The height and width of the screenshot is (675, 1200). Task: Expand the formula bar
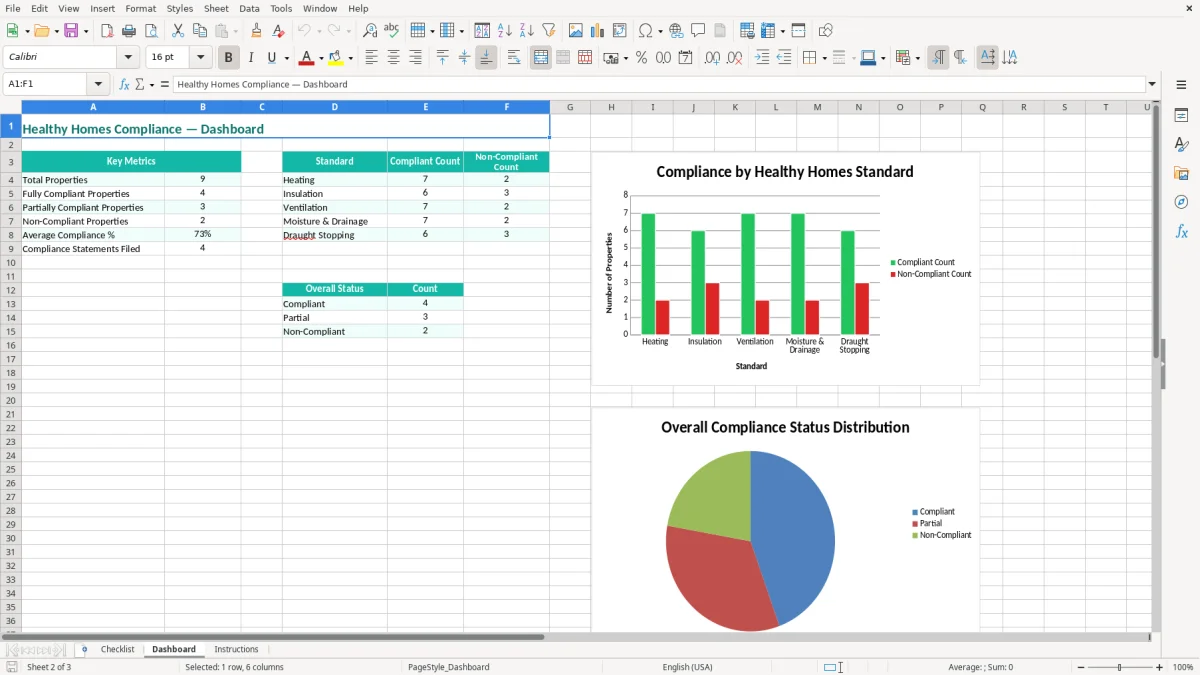(1152, 84)
